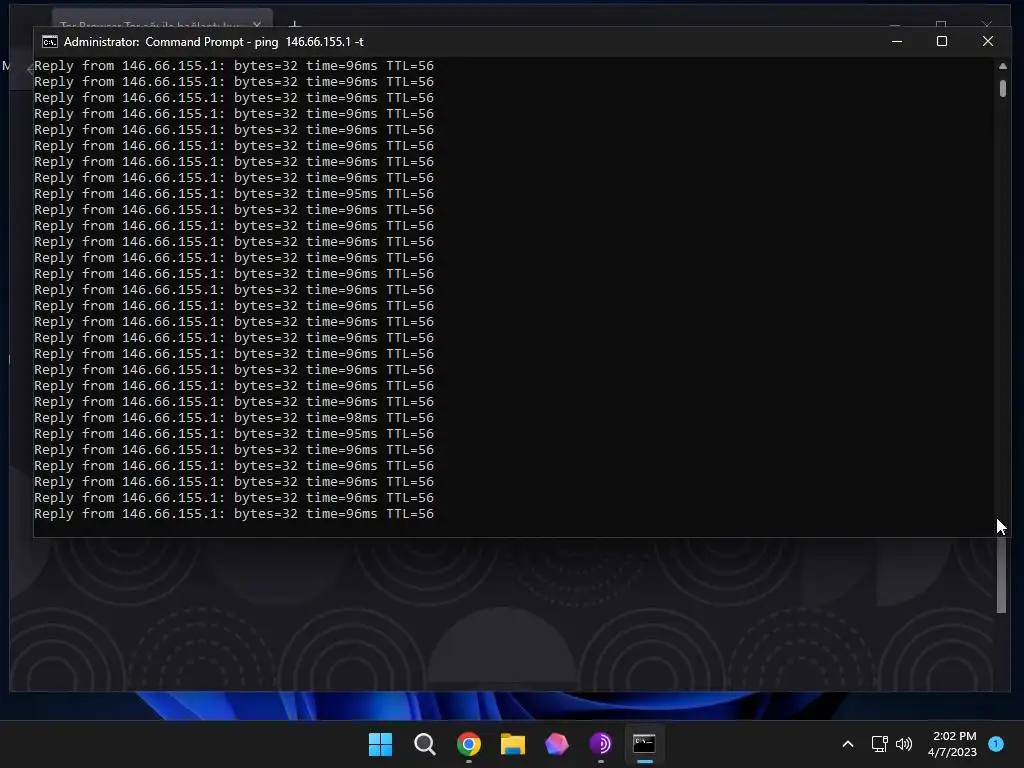Close the Command Prompt window
This screenshot has width=1024, height=768.
click(x=987, y=41)
